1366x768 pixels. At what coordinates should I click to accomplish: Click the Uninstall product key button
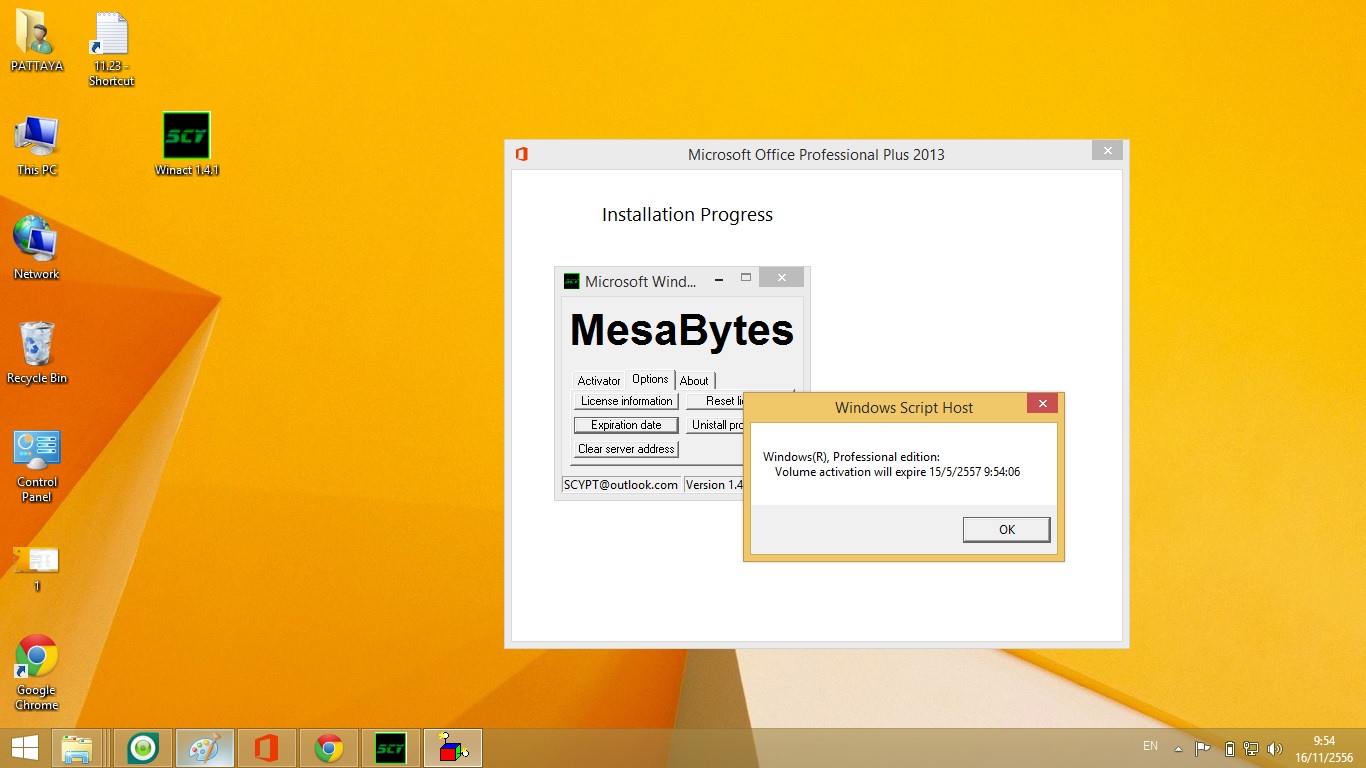[x=715, y=425]
